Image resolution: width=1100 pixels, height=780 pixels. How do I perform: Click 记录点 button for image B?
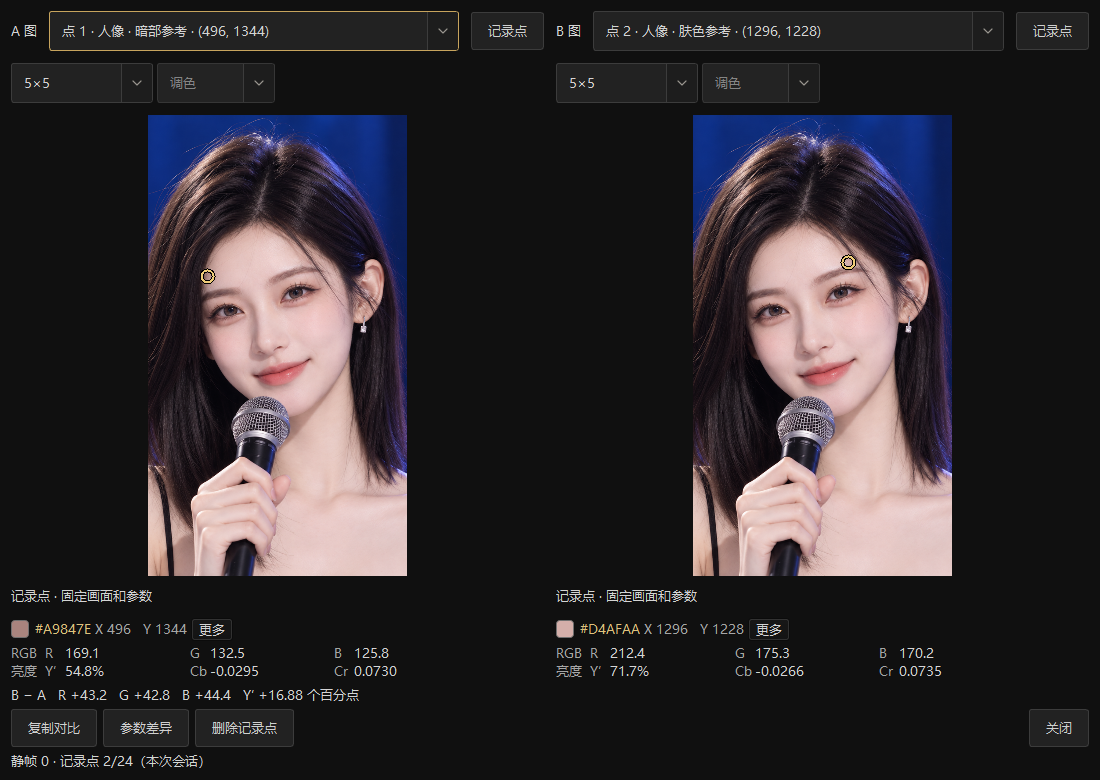[x=1052, y=31]
